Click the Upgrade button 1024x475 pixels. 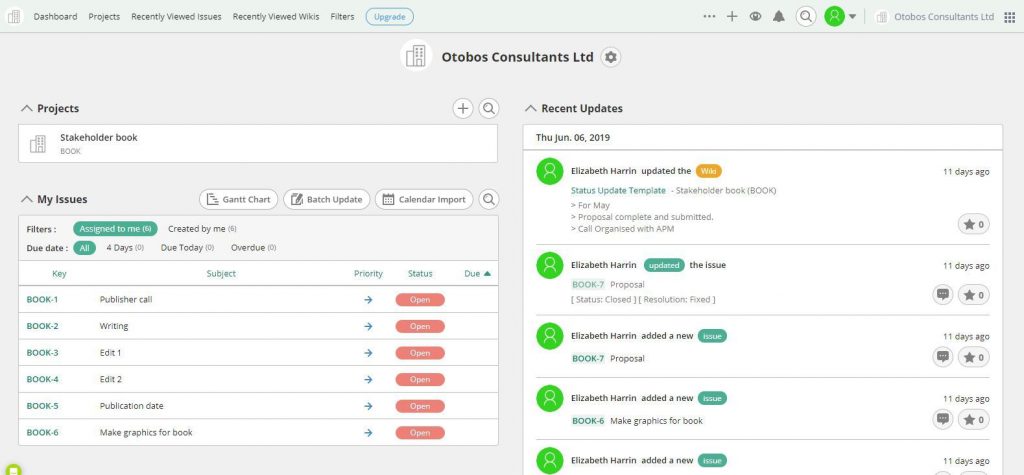[x=389, y=16]
